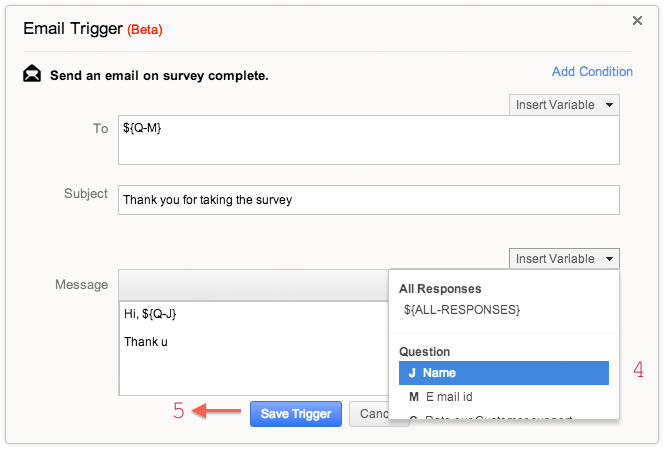Click the red (Beta) label in title
The image size is (664, 449).
pyautogui.click(x=144, y=29)
